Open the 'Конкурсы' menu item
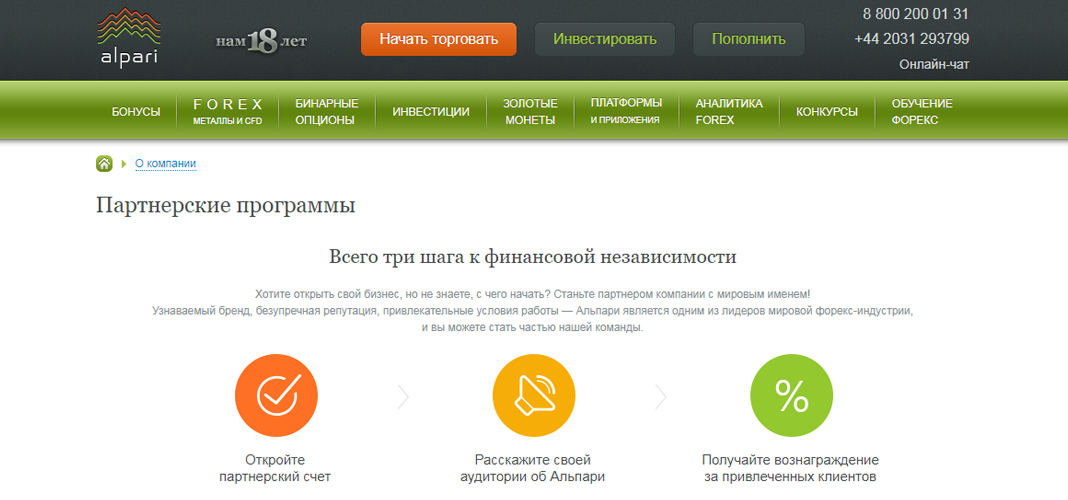Screen dimensions: 1068x500 point(827,112)
